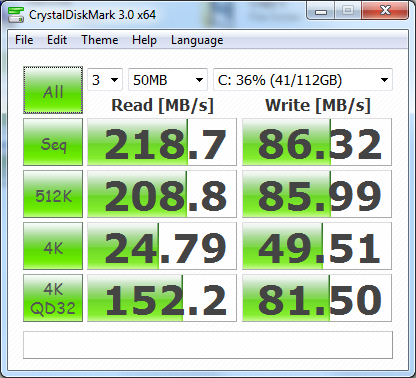Open the Edit menu
Viewport: 416px width, 378px height.
[x=57, y=40]
